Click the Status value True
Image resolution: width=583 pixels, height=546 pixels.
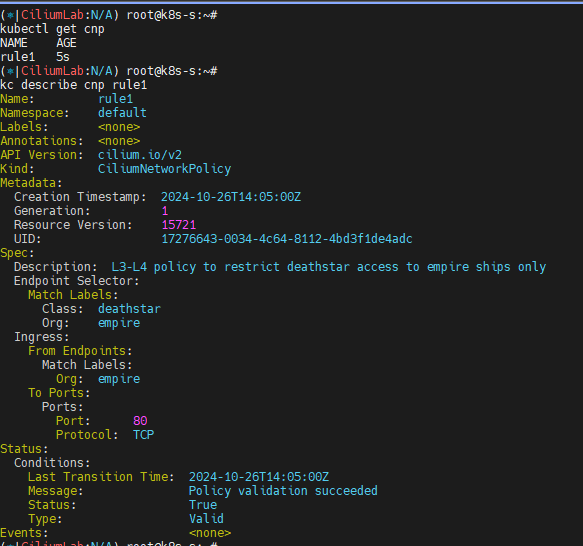(203, 505)
